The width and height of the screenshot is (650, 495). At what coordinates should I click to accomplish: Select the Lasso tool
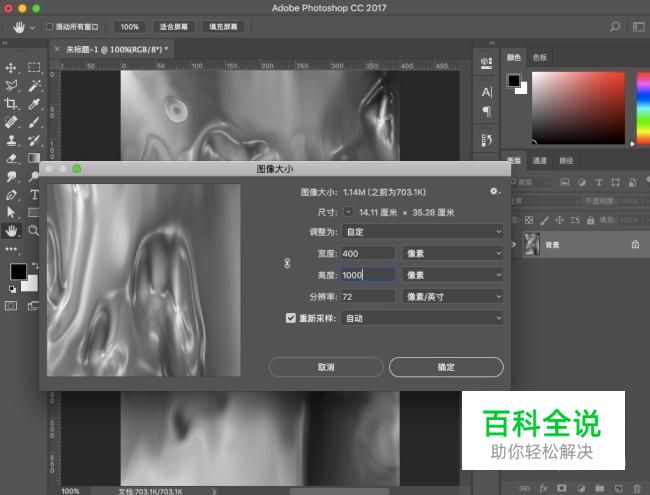pyautogui.click(x=11, y=85)
